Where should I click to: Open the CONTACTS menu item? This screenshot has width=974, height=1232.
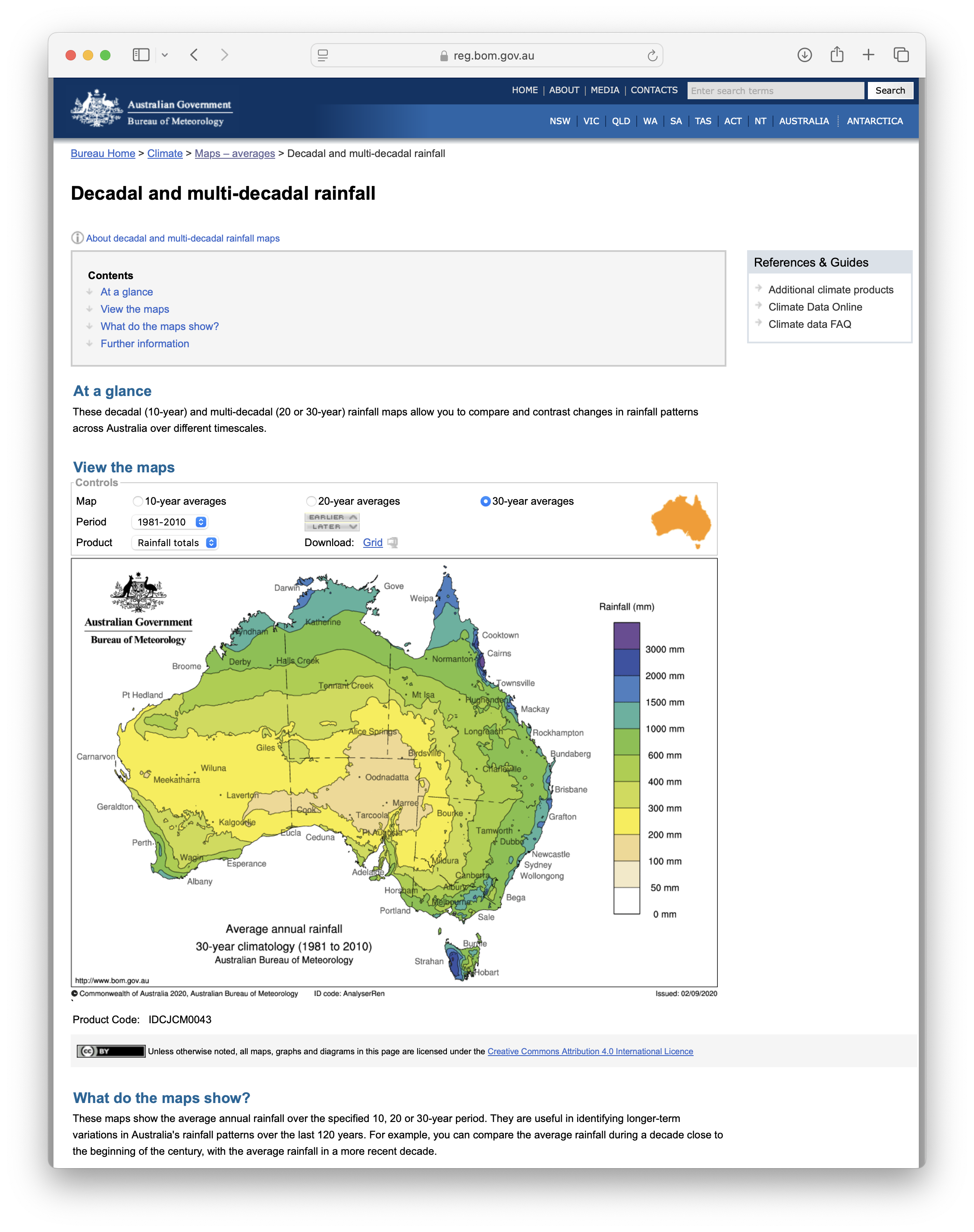pyautogui.click(x=654, y=90)
